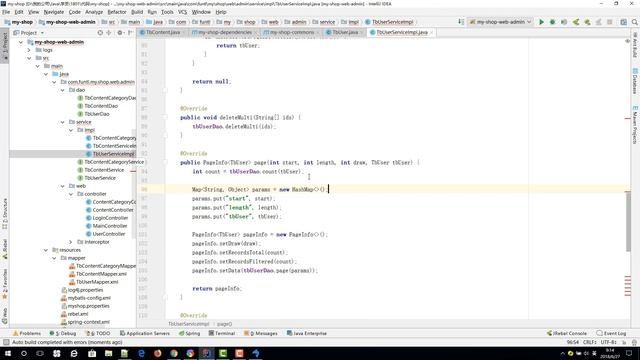Open the JRebel Console

pyautogui.click(x=567, y=333)
